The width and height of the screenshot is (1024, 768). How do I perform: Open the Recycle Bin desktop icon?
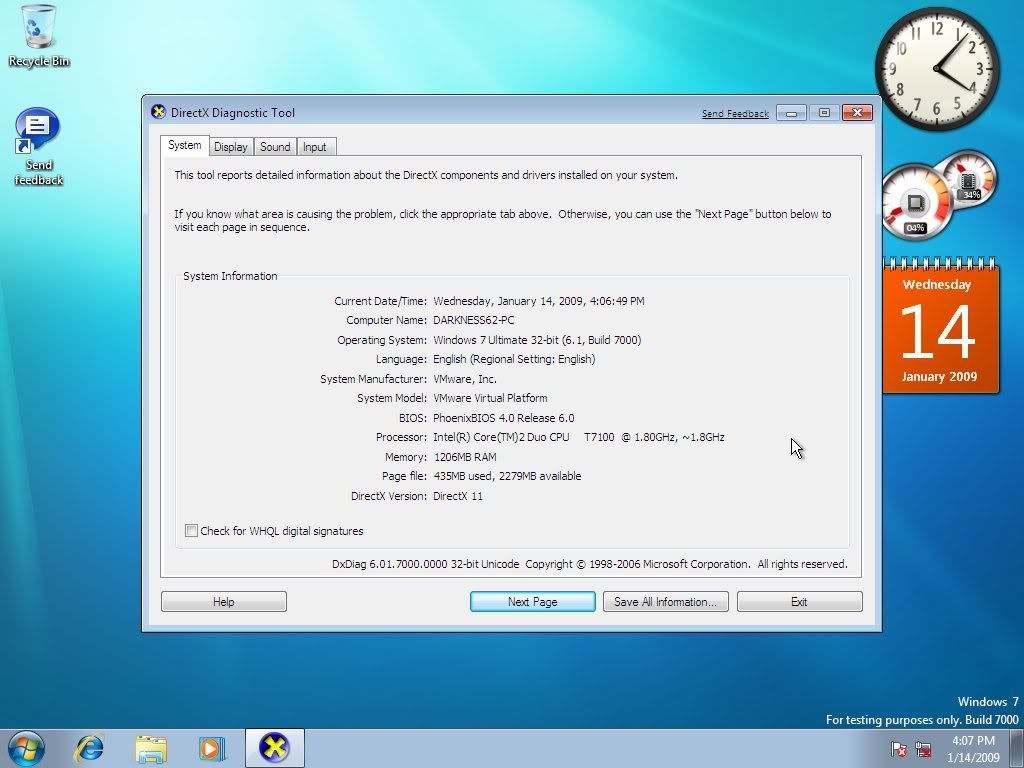click(39, 36)
